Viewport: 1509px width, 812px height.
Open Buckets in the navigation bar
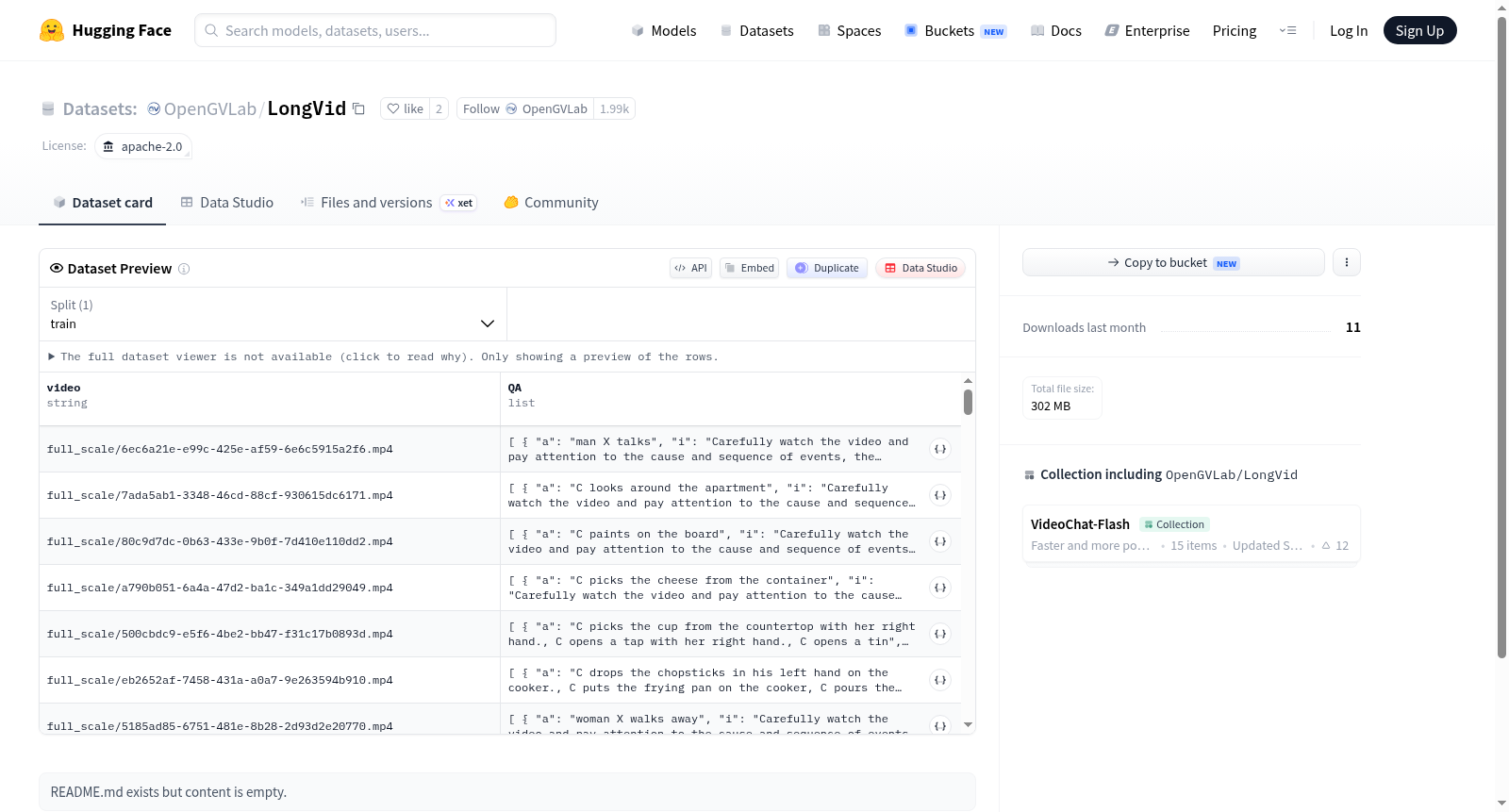[x=955, y=30]
